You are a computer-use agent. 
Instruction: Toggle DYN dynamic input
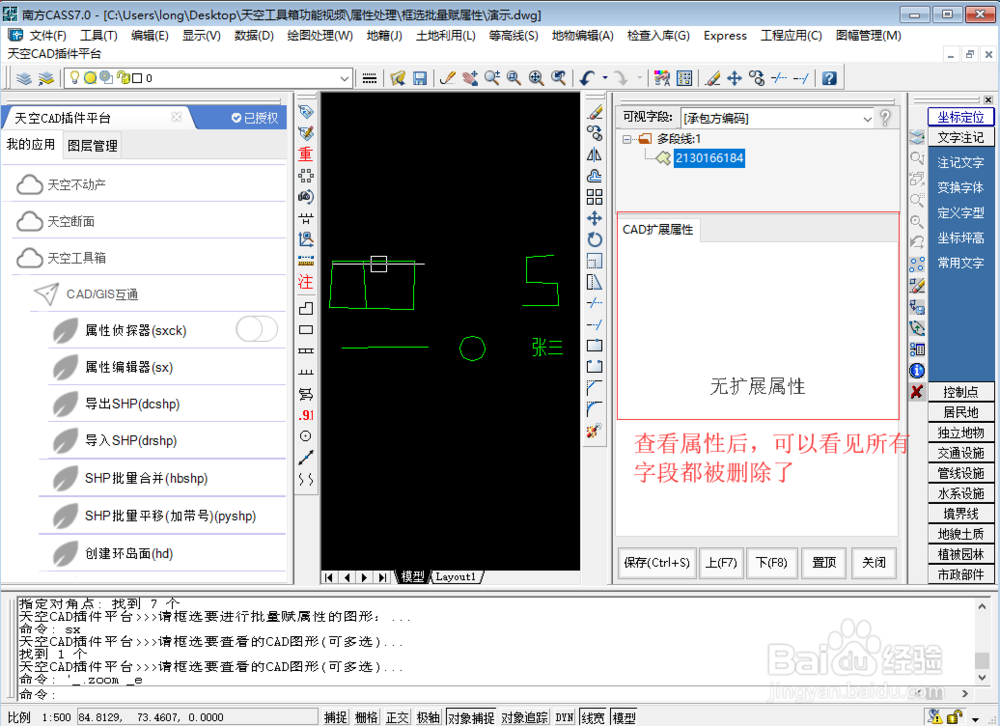(564, 718)
